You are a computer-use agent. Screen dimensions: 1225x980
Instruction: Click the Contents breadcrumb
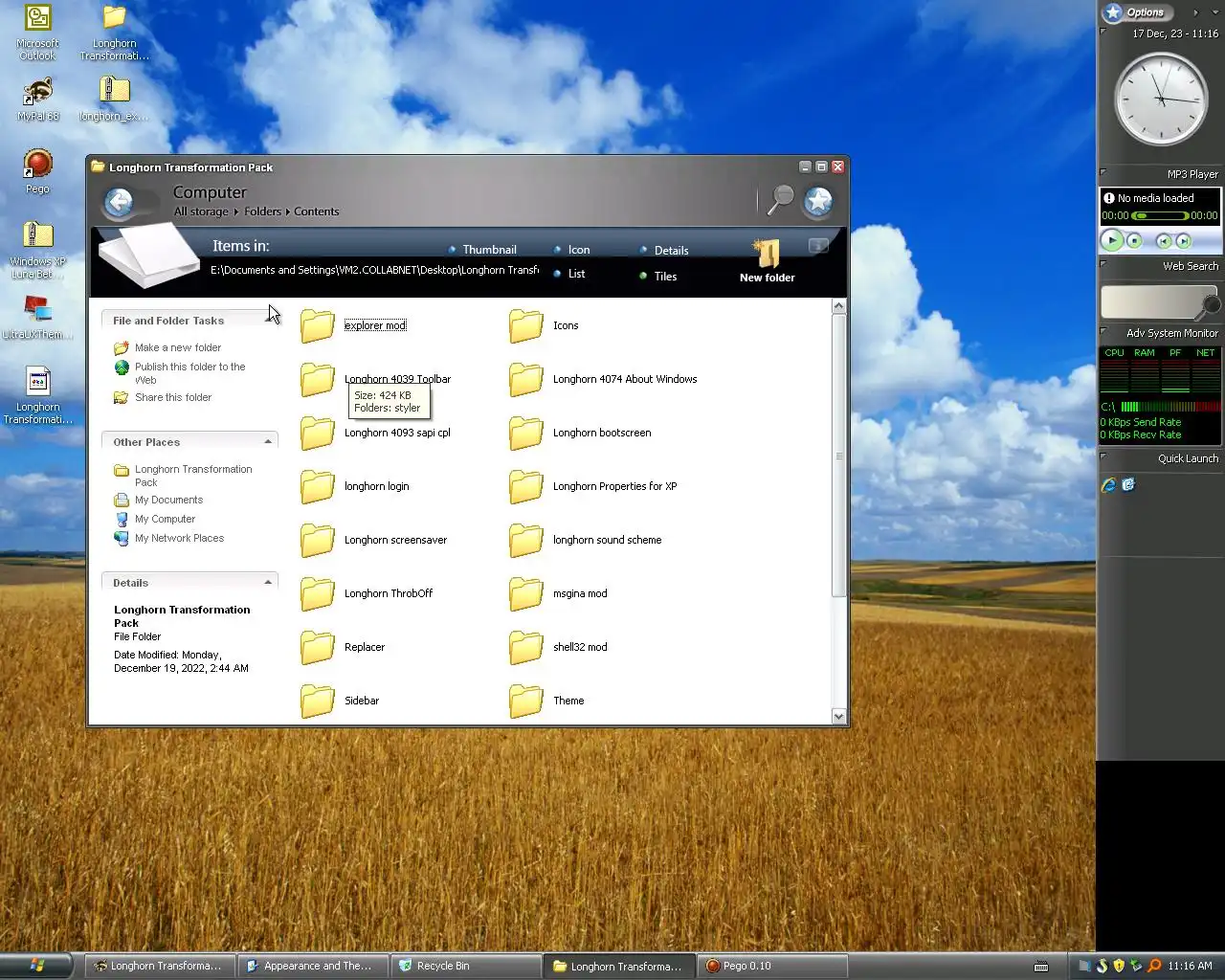point(317,212)
